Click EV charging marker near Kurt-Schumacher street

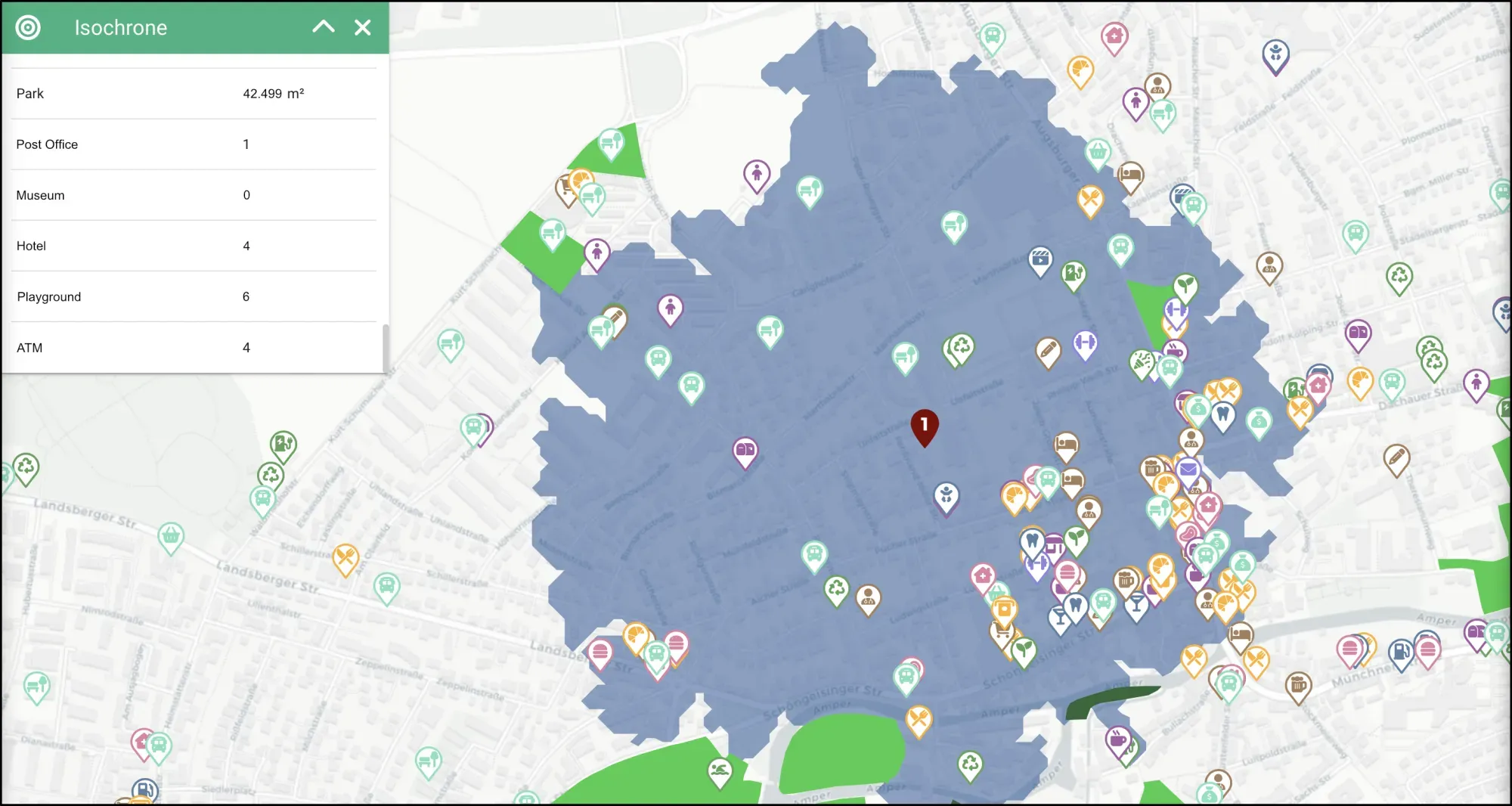[283, 447]
